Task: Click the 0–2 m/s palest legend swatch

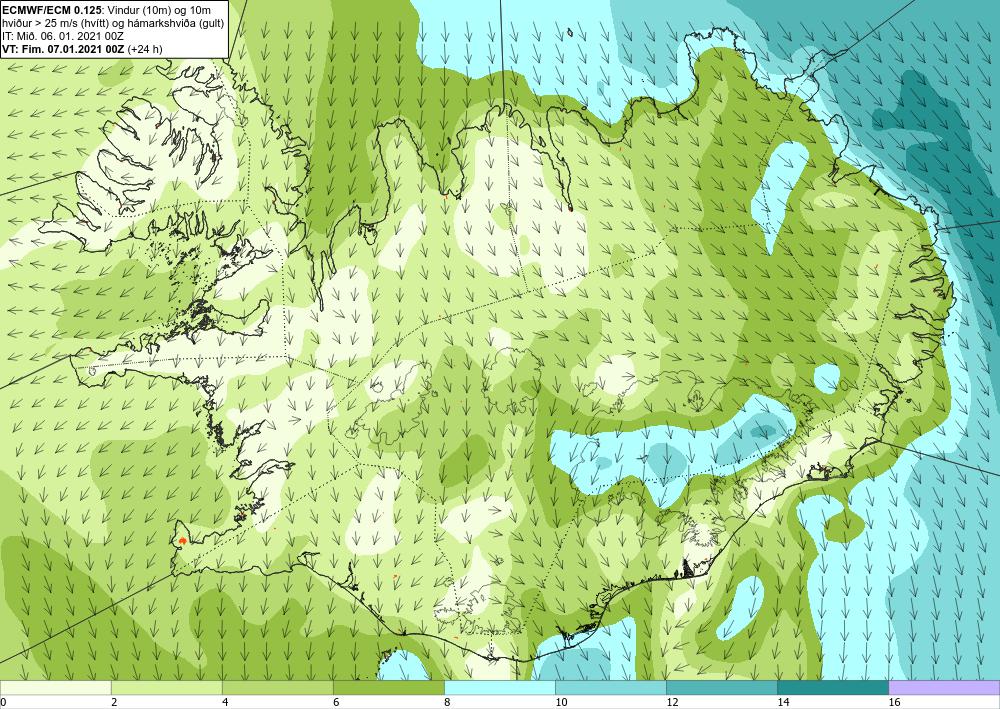Action: [55, 688]
